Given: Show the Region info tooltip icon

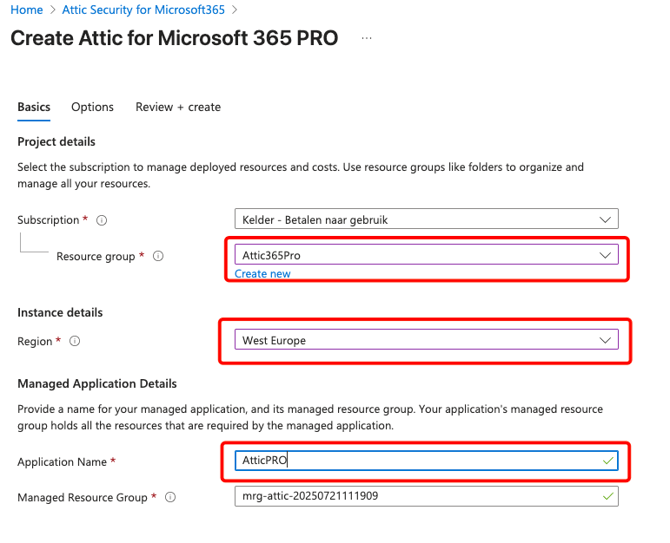Looking at the screenshot, I should tap(74, 342).
